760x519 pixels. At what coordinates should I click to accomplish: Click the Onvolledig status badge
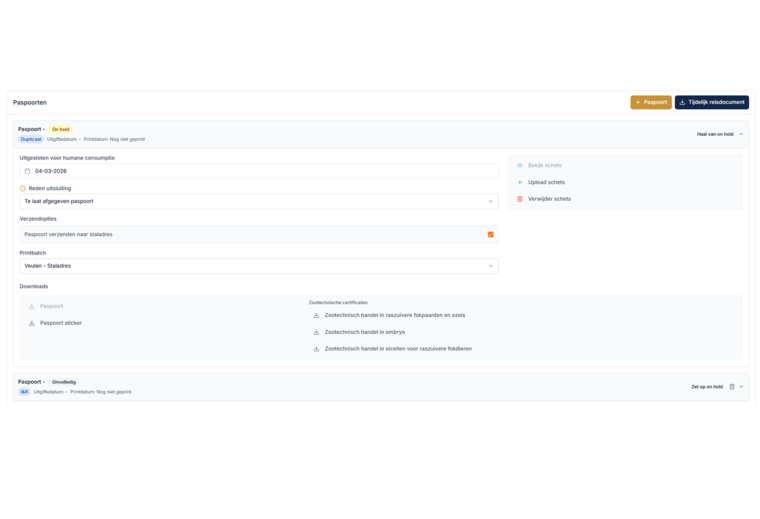pyautogui.click(x=63, y=382)
